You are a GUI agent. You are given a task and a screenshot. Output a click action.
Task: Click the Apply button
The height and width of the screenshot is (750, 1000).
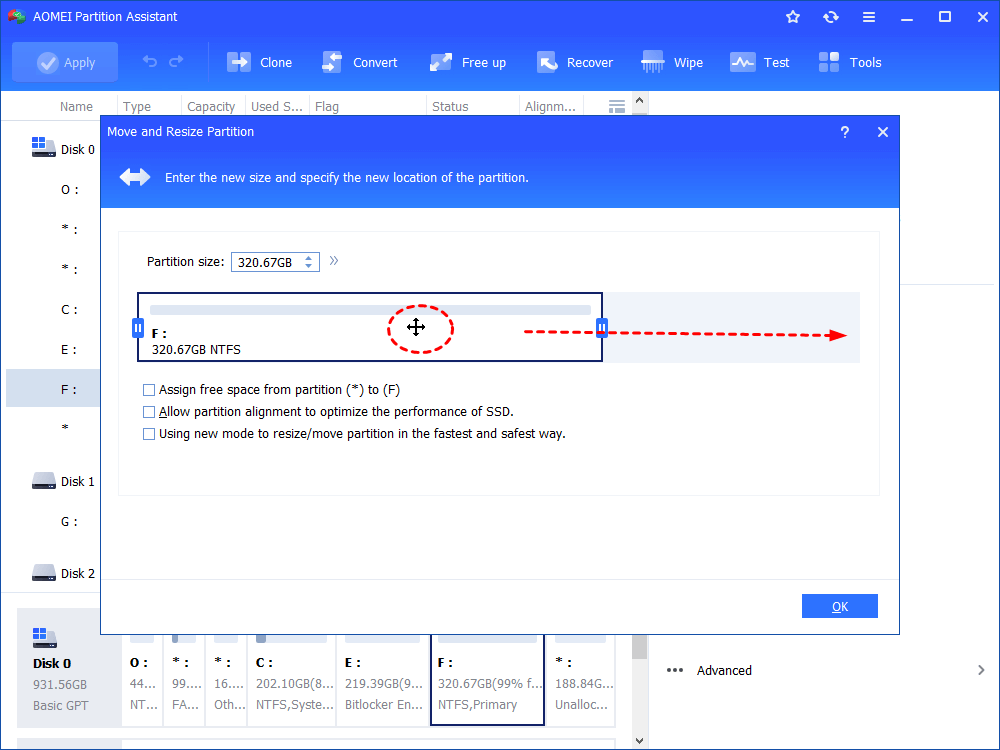(x=65, y=62)
